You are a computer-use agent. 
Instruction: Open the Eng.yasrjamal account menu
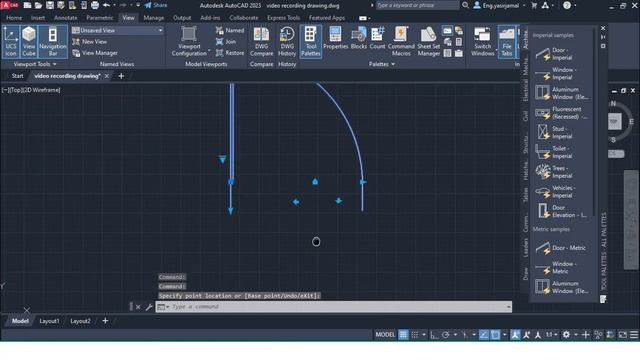coord(499,5)
